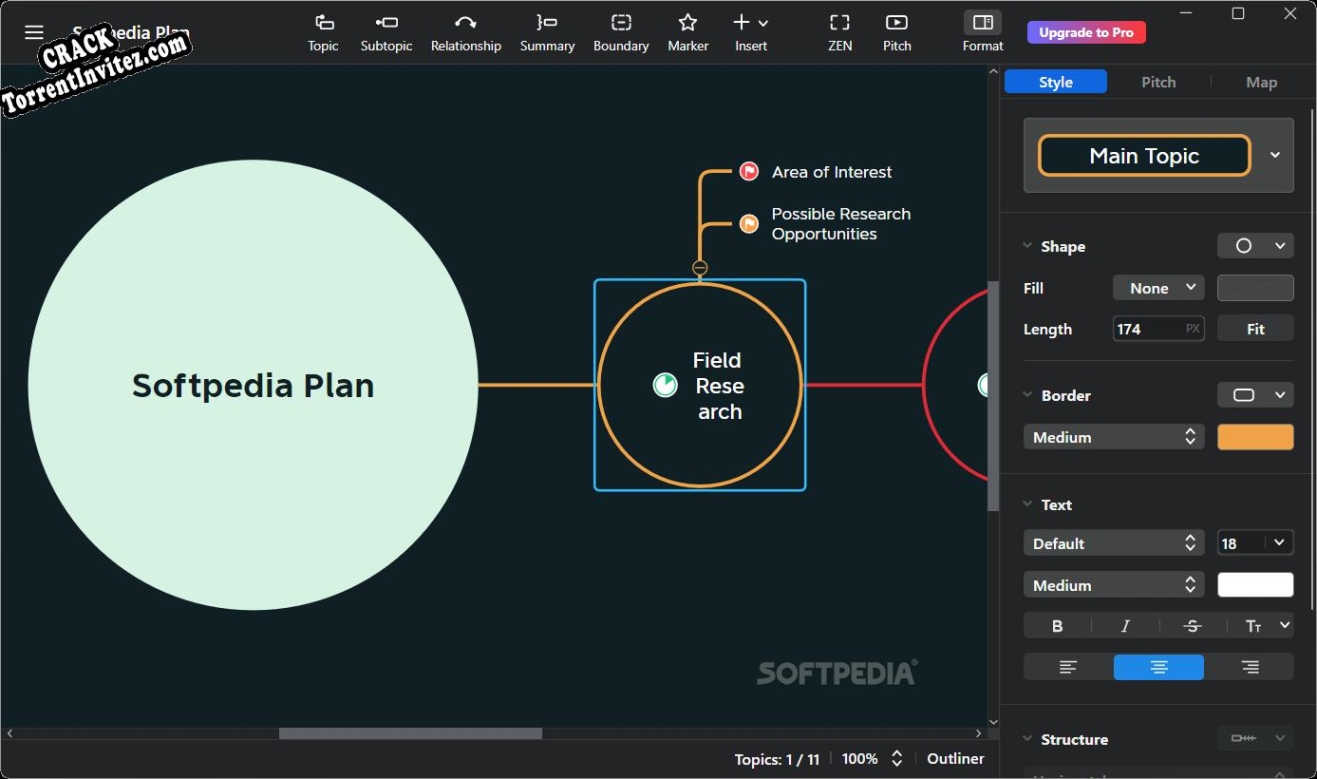
Task: Open the Map tab
Action: [1261, 81]
